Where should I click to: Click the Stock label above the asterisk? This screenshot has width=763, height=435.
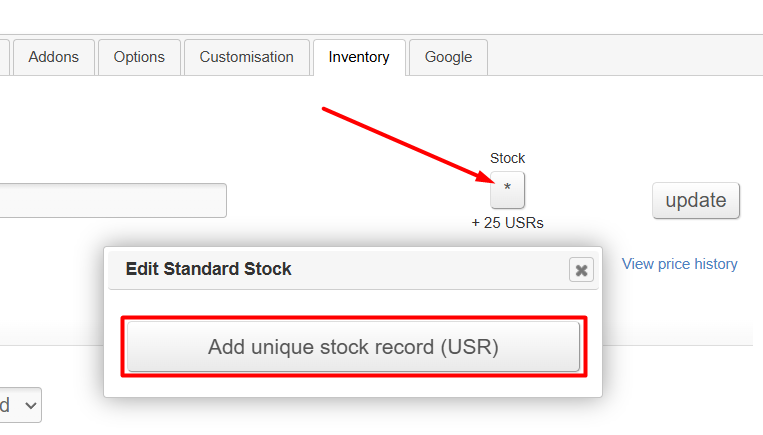coord(507,158)
